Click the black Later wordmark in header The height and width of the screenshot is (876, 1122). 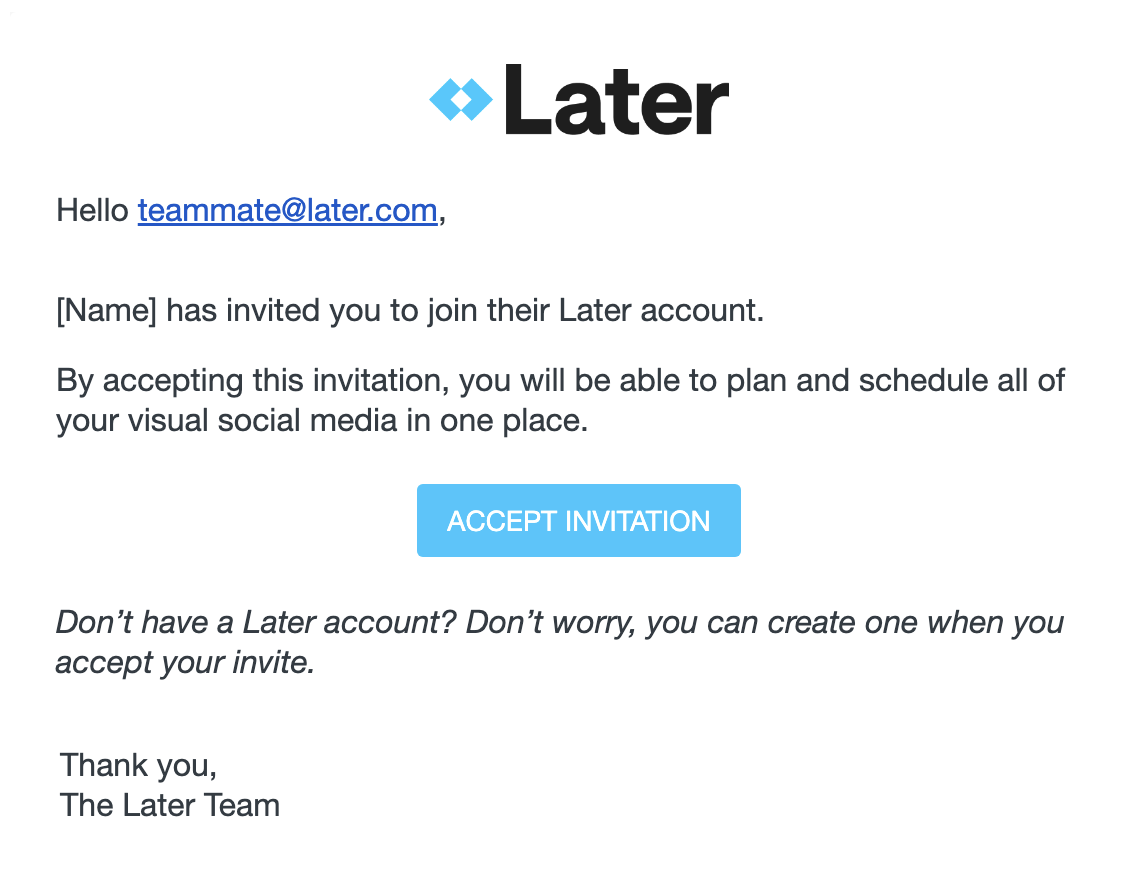pyautogui.click(x=617, y=99)
